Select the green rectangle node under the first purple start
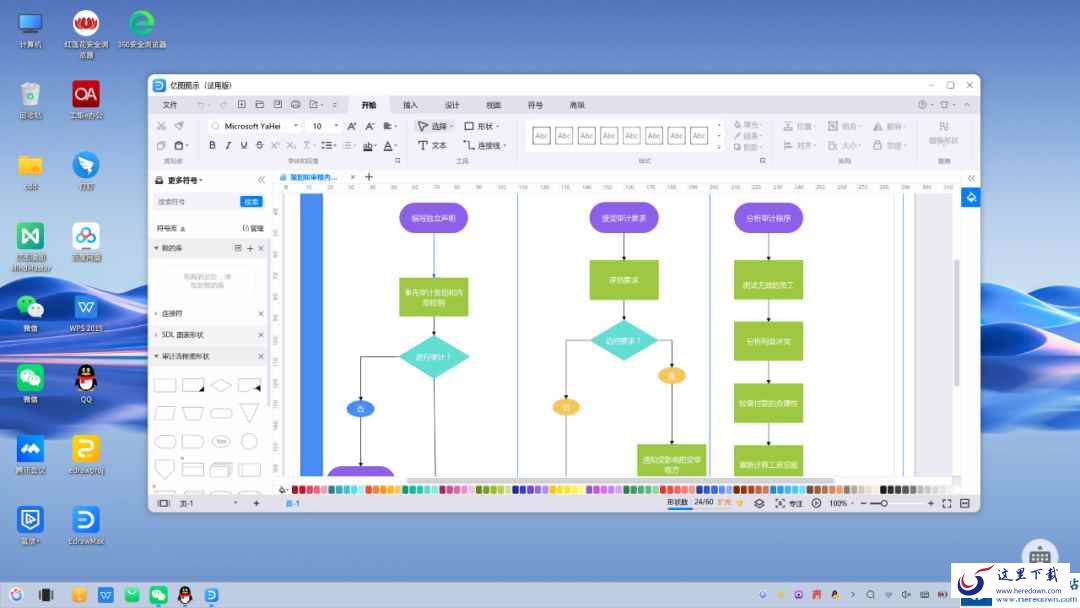 click(x=434, y=297)
